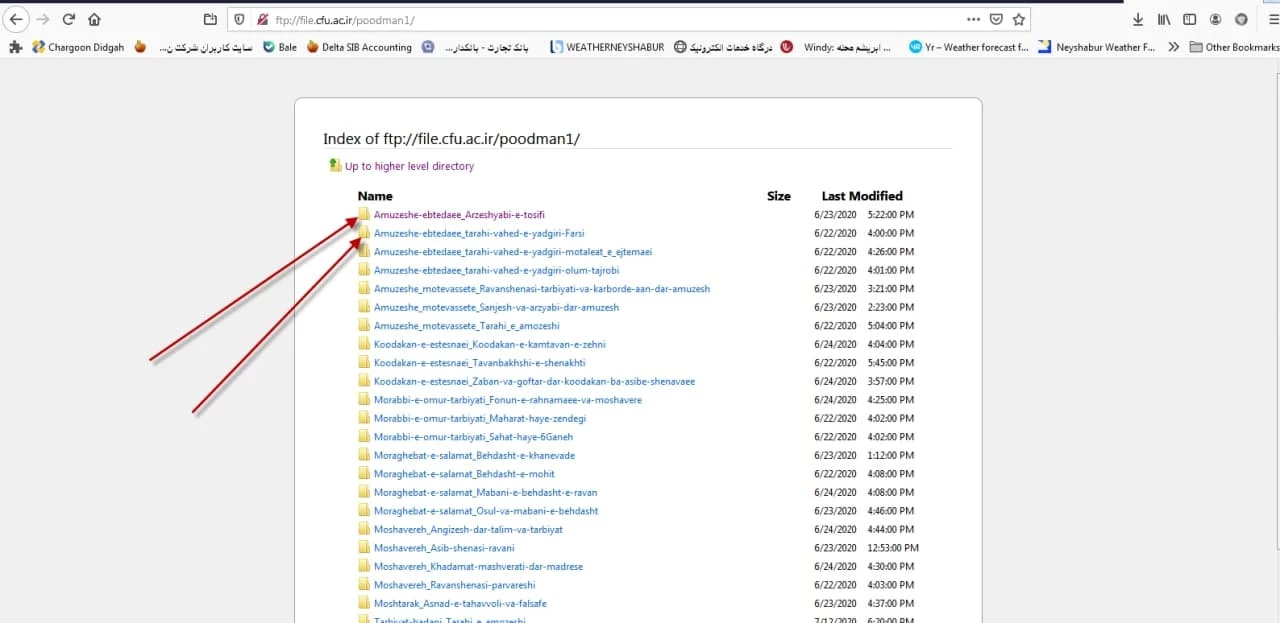Reload the current FTP page

click(69, 19)
